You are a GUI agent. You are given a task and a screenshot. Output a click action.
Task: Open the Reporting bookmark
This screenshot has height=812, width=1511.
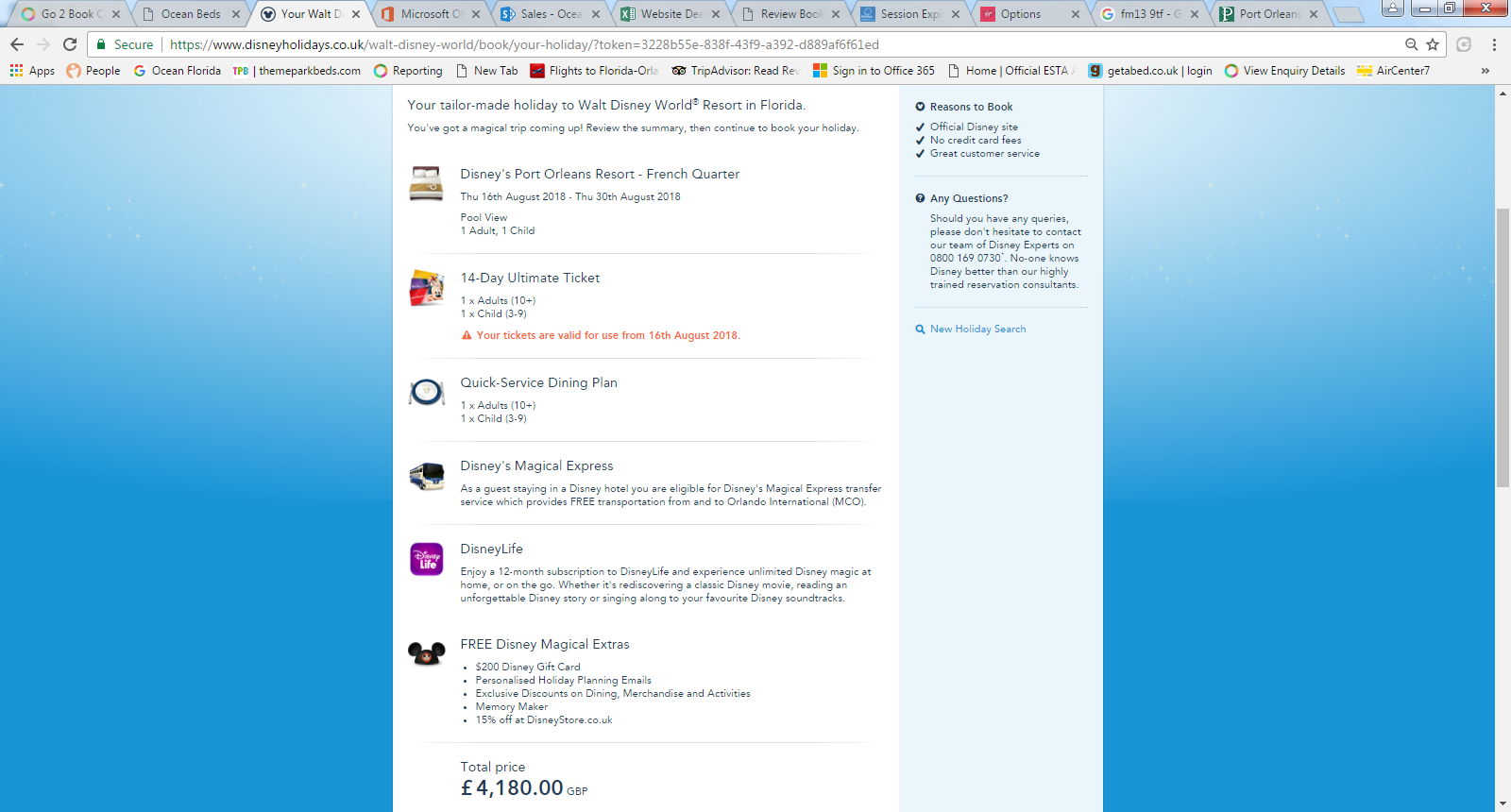click(408, 71)
